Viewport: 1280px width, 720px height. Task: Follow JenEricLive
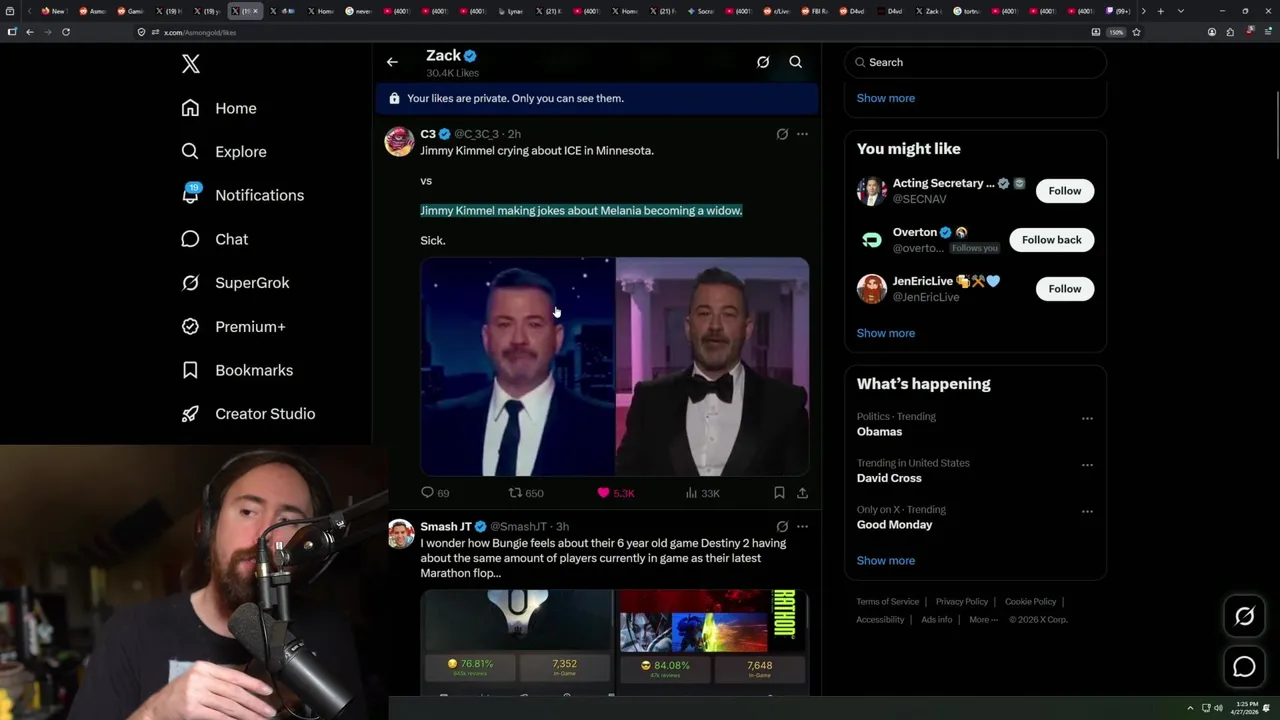point(1065,289)
